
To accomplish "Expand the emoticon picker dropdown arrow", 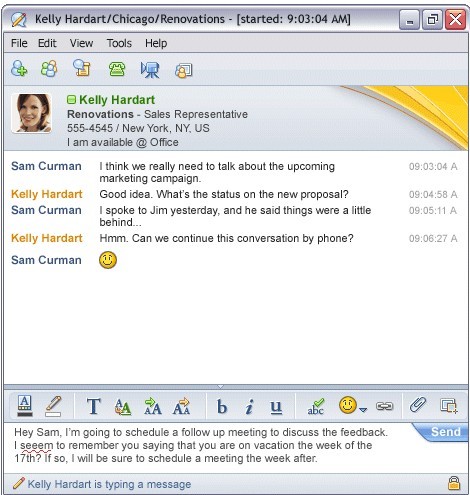I will (x=363, y=410).
